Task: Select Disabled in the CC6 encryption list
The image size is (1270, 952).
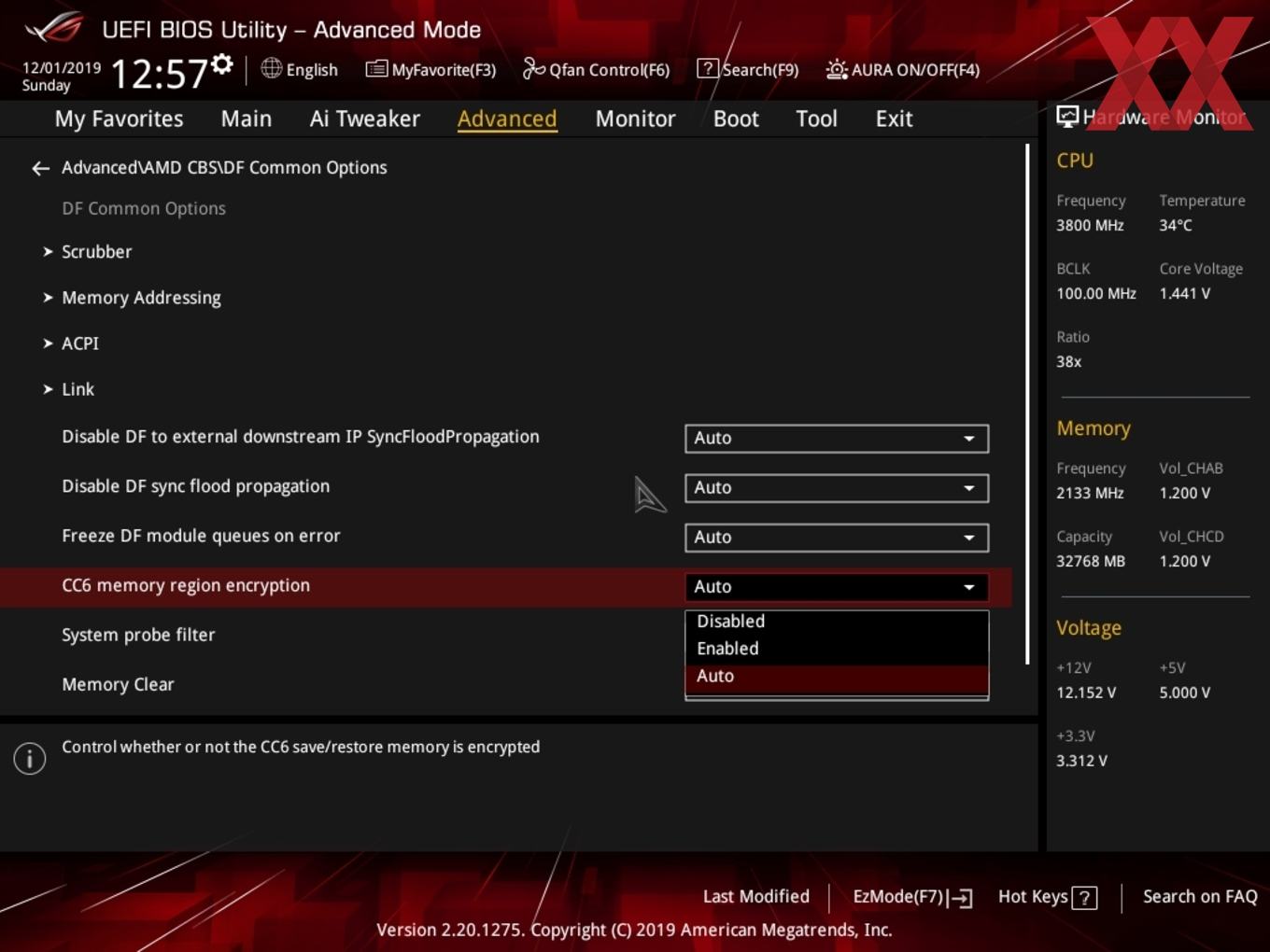Action: tap(837, 622)
